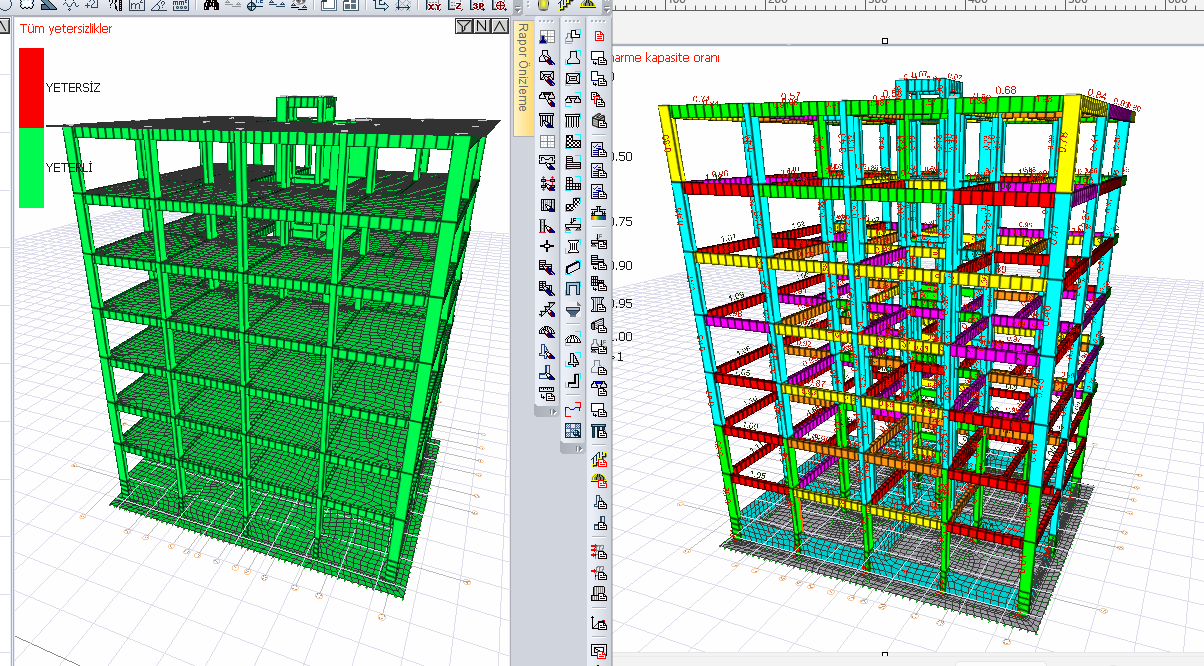Screen dimensions: 1204x666
Task: Click the green YETERLİ legend swatch
Action: pos(31,167)
